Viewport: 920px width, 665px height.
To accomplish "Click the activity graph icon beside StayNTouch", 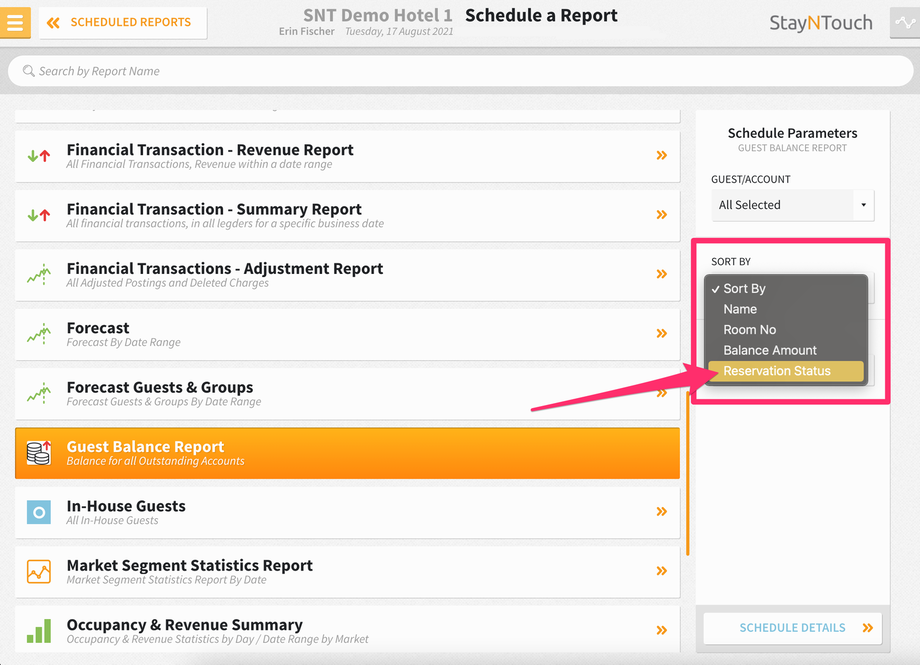I will (905, 22).
